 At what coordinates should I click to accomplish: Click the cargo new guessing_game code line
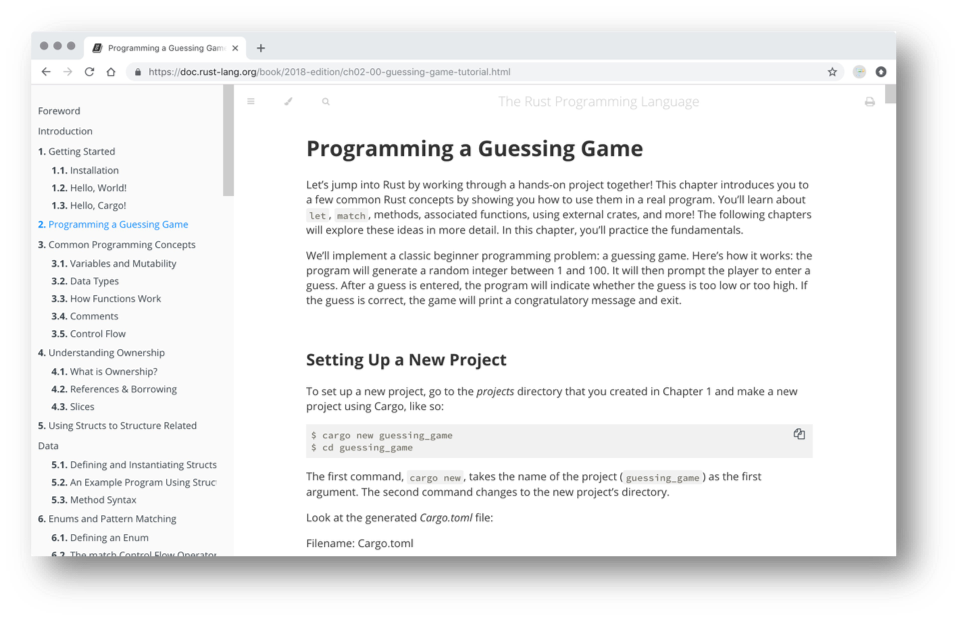click(x=382, y=435)
